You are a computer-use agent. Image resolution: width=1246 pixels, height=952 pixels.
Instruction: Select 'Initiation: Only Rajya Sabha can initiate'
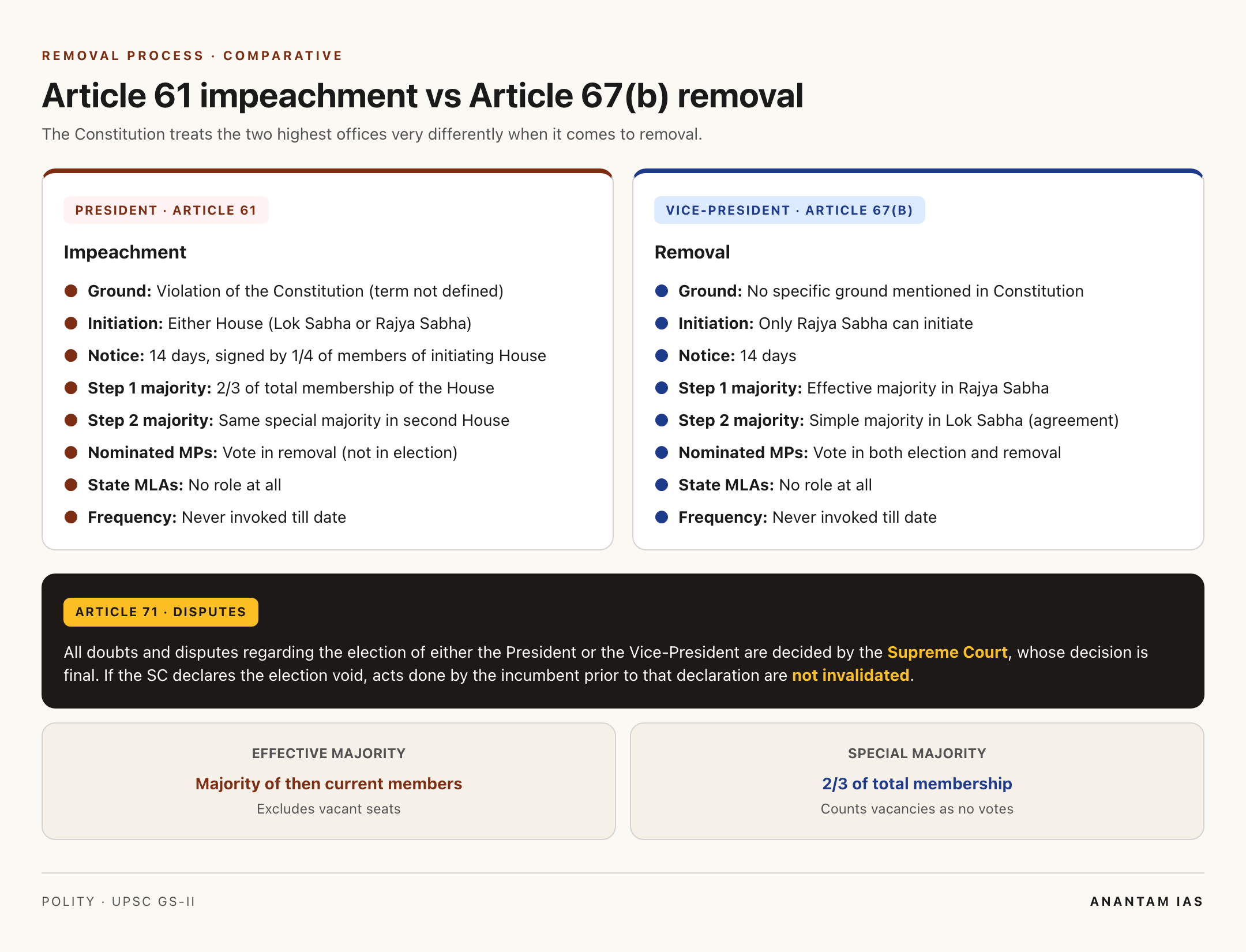coord(825,324)
